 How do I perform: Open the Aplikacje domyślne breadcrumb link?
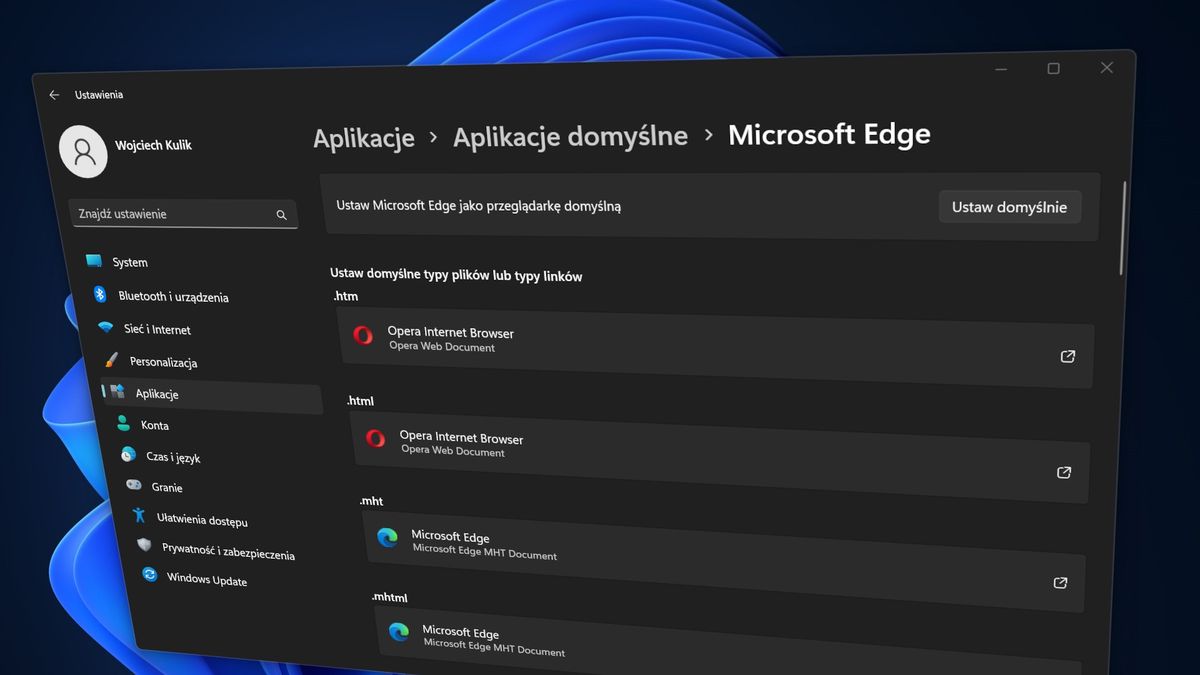coord(570,136)
